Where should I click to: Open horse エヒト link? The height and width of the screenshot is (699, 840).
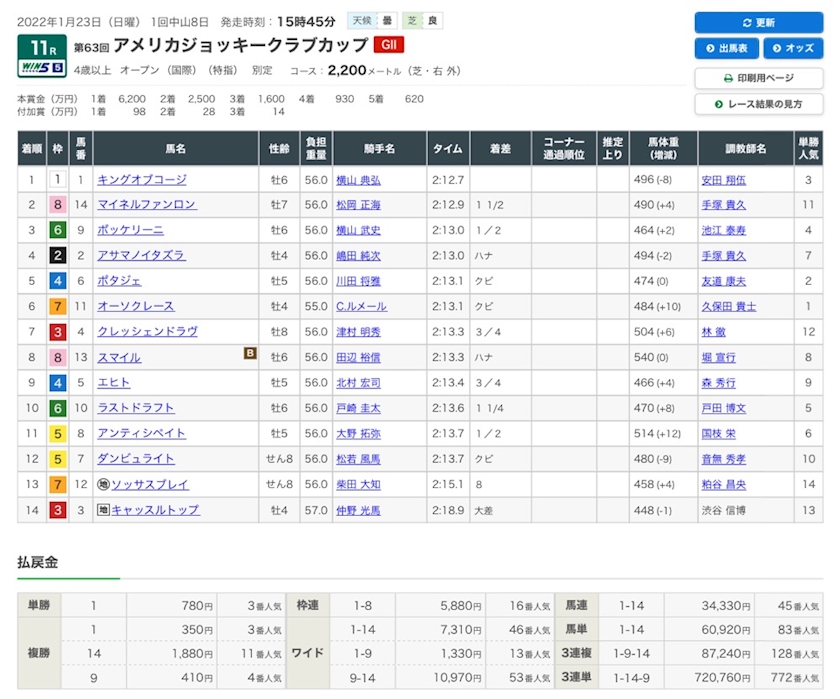(114, 382)
